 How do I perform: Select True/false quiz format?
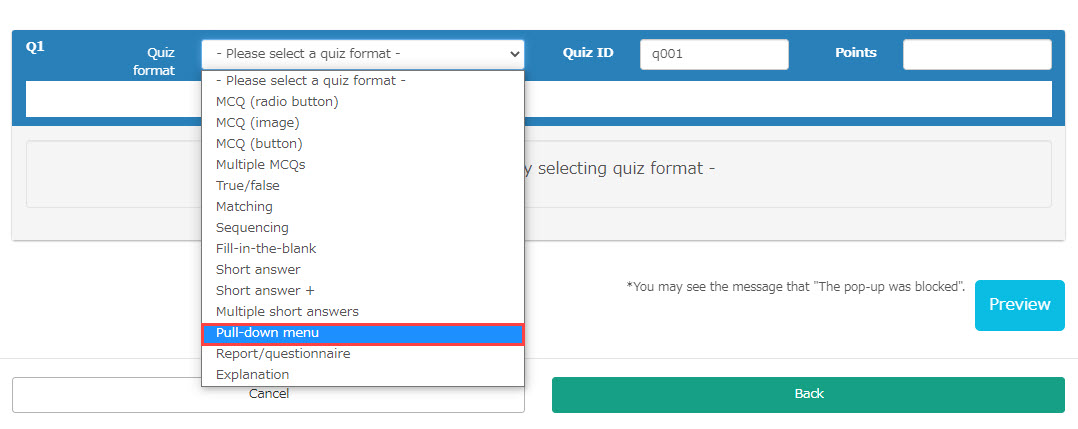(x=248, y=186)
